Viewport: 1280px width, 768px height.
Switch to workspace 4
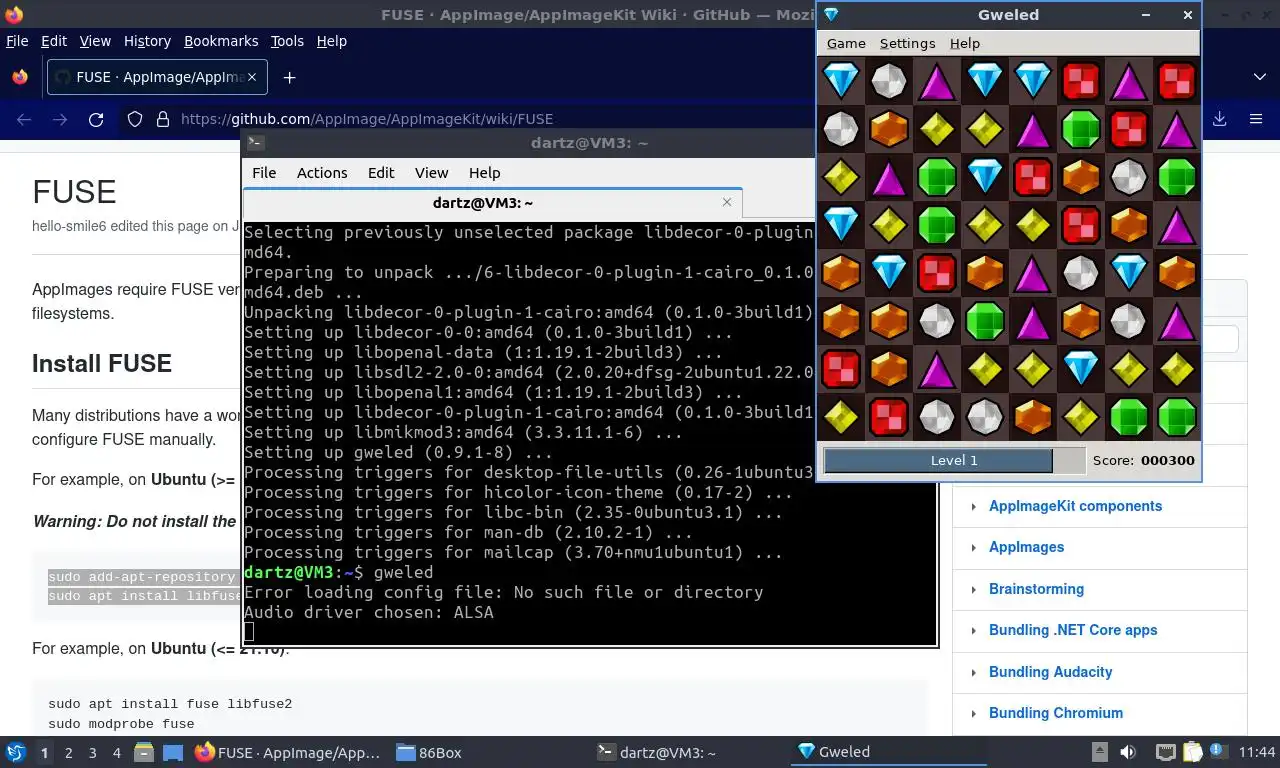(117, 752)
